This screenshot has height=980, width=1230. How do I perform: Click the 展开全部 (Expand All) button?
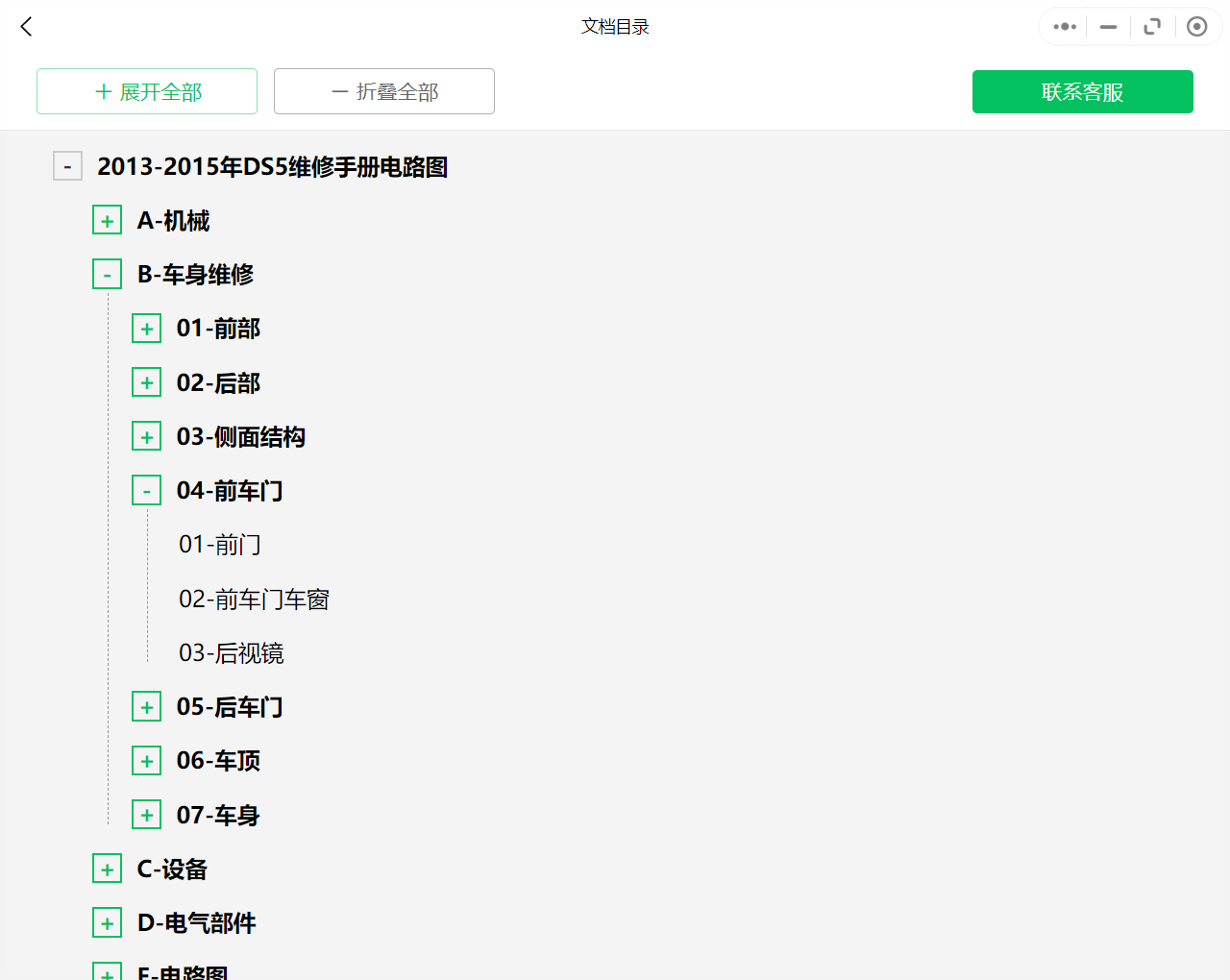pos(146,91)
